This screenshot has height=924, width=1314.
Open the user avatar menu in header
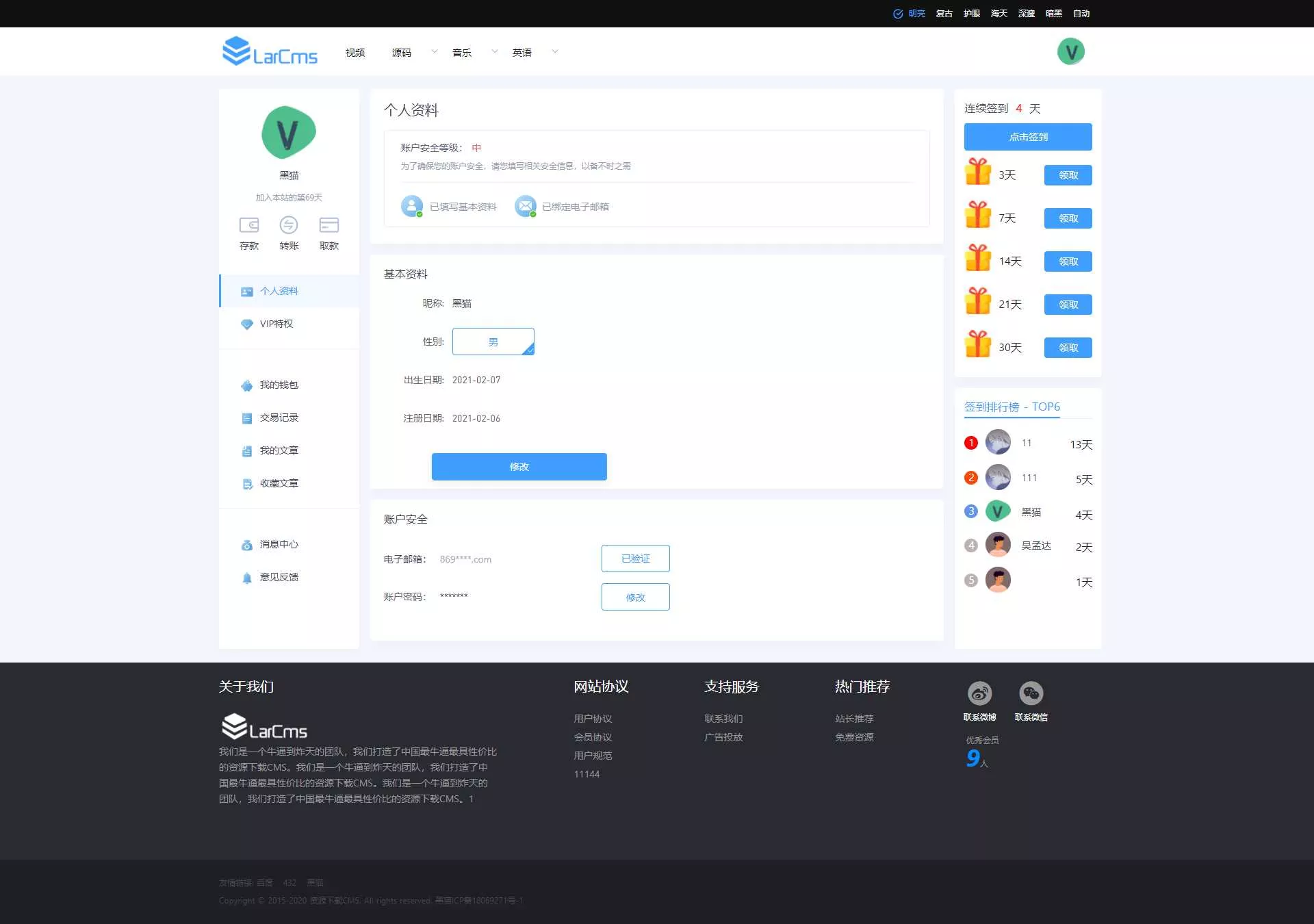point(1070,51)
